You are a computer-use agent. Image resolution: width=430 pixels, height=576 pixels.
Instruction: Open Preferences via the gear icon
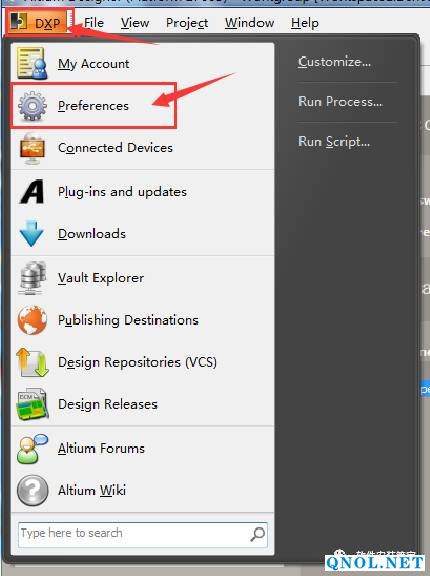(x=32, y=106)
